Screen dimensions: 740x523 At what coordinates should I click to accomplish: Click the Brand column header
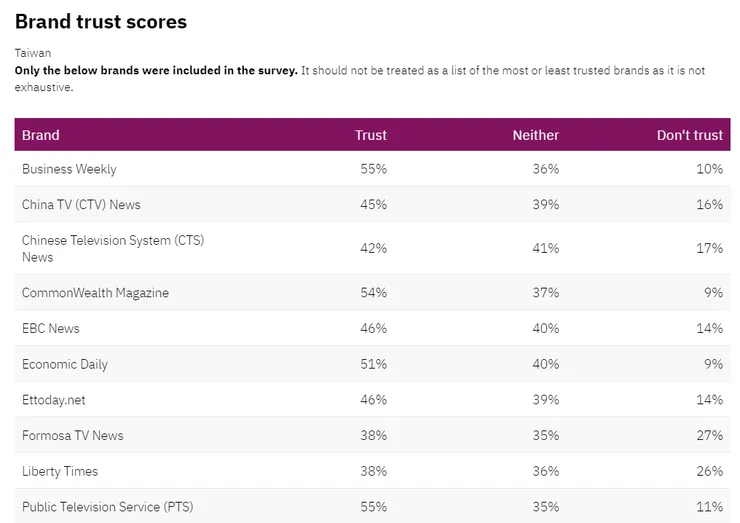click(41, 135)
